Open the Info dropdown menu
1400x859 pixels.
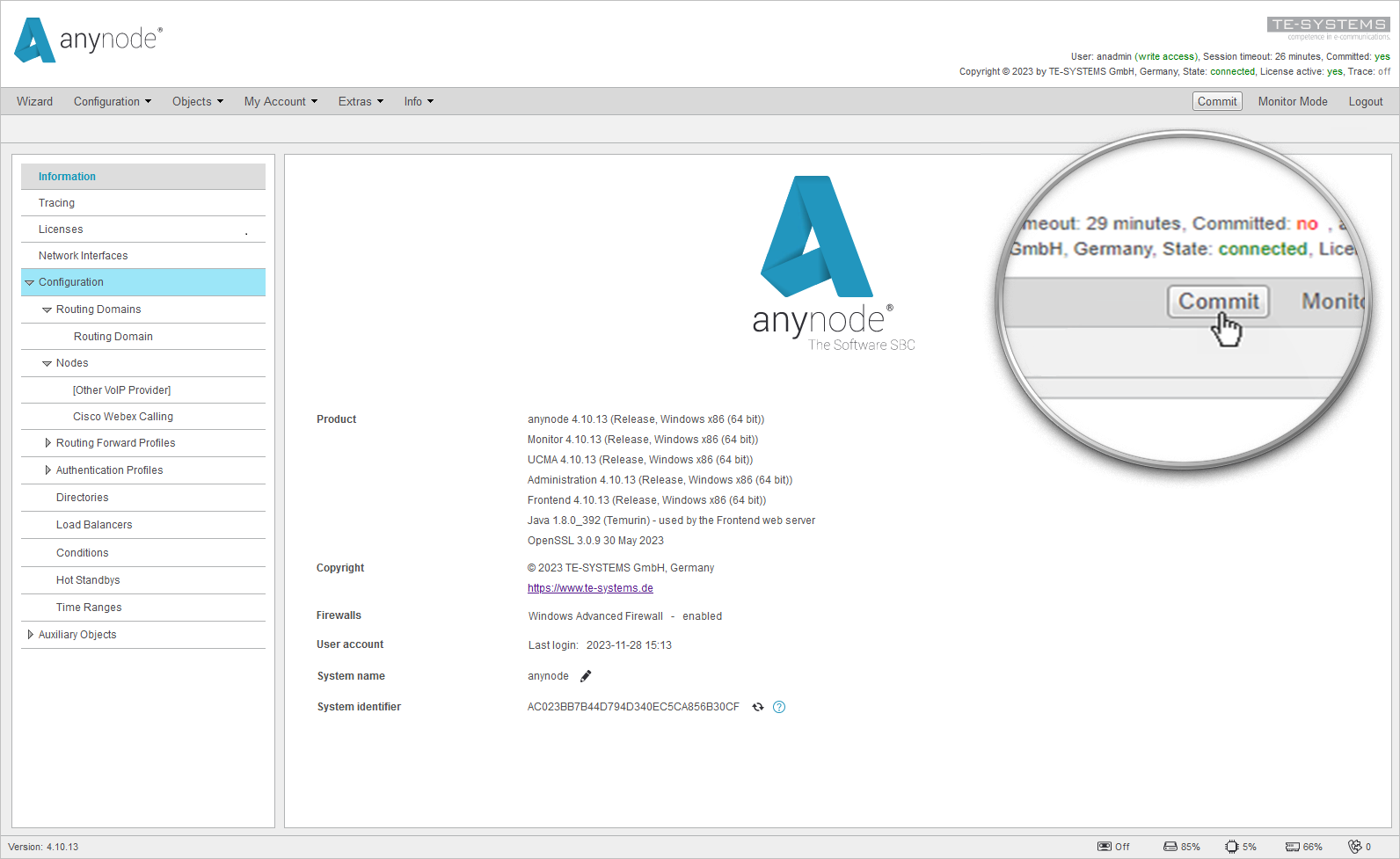[419, 101]
